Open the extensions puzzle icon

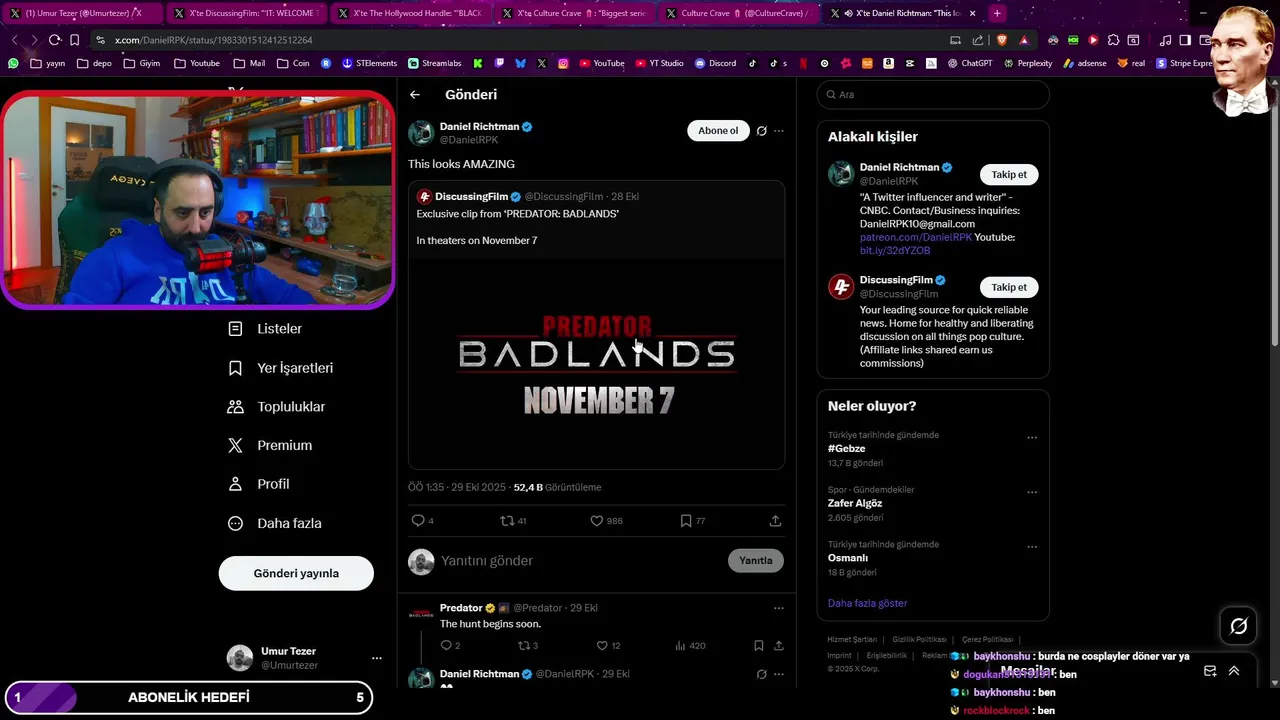click(x=1113, y=40)
